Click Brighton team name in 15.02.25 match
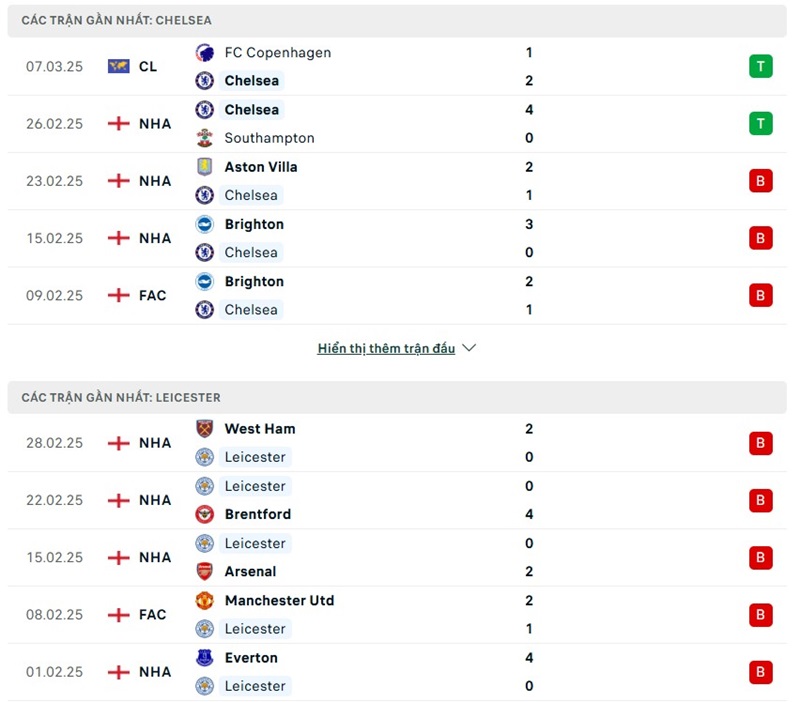The image size is (800, 702). pos(254,224)
